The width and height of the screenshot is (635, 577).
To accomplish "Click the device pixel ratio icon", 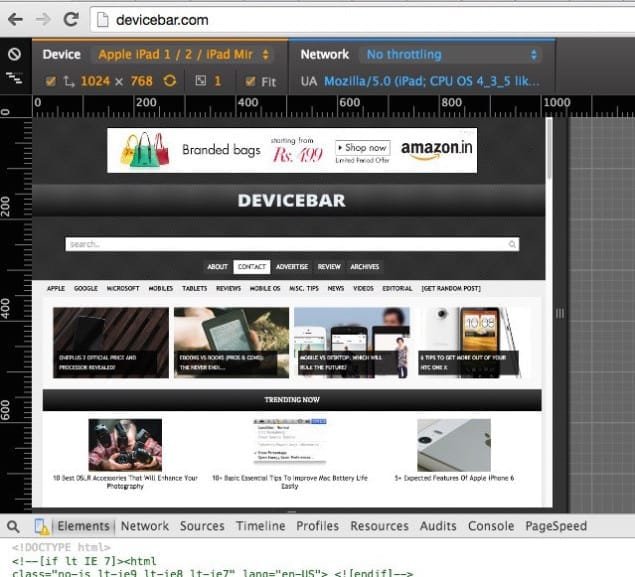I will [200, 81].
